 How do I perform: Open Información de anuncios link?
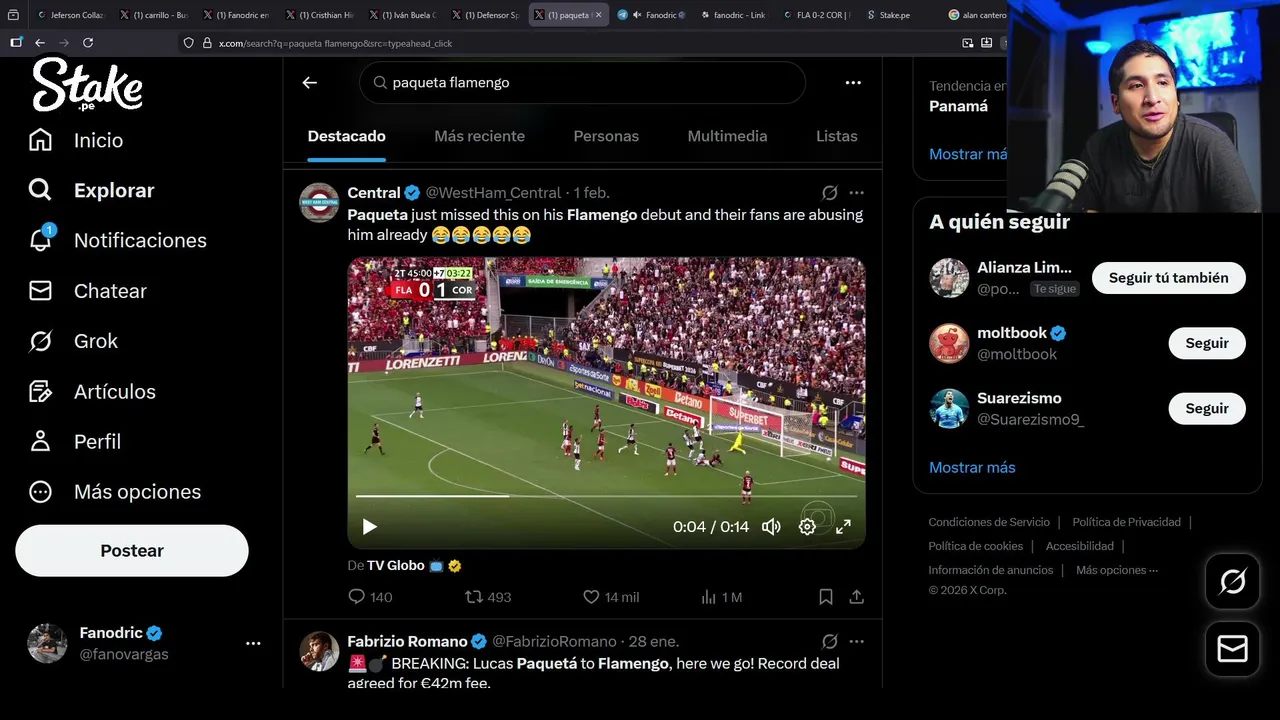pos(990,570)
